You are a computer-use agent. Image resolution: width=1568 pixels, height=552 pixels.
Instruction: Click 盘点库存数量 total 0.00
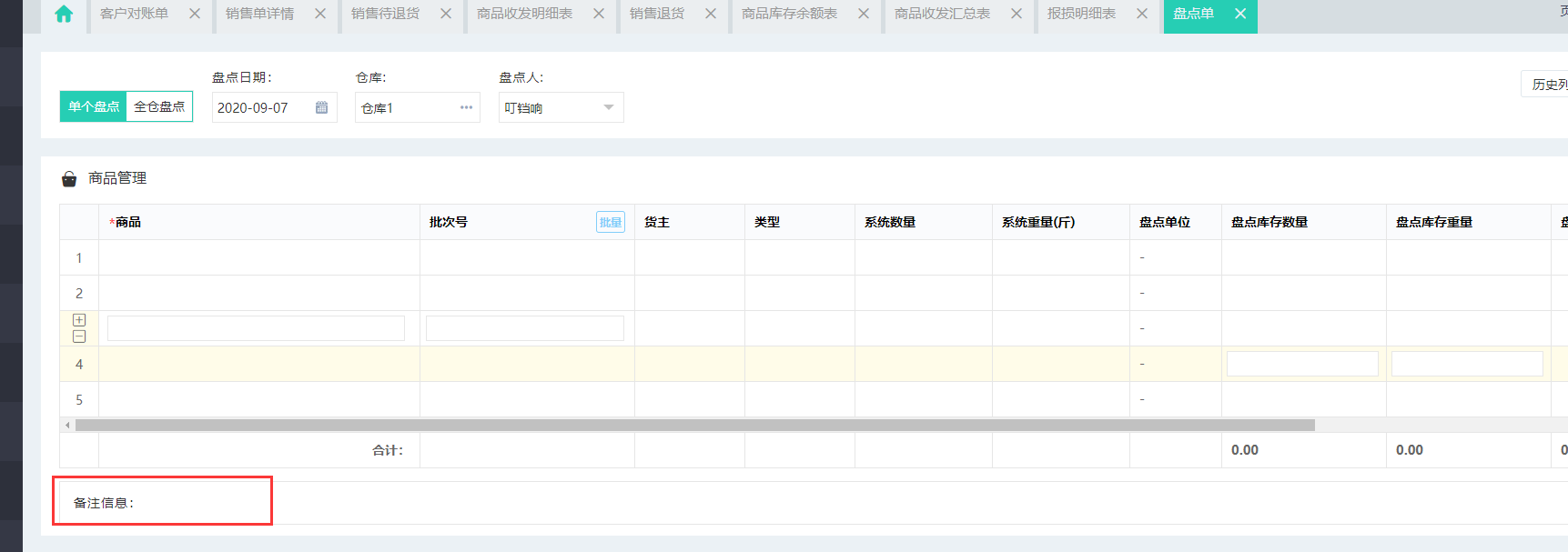(1245, 450)
